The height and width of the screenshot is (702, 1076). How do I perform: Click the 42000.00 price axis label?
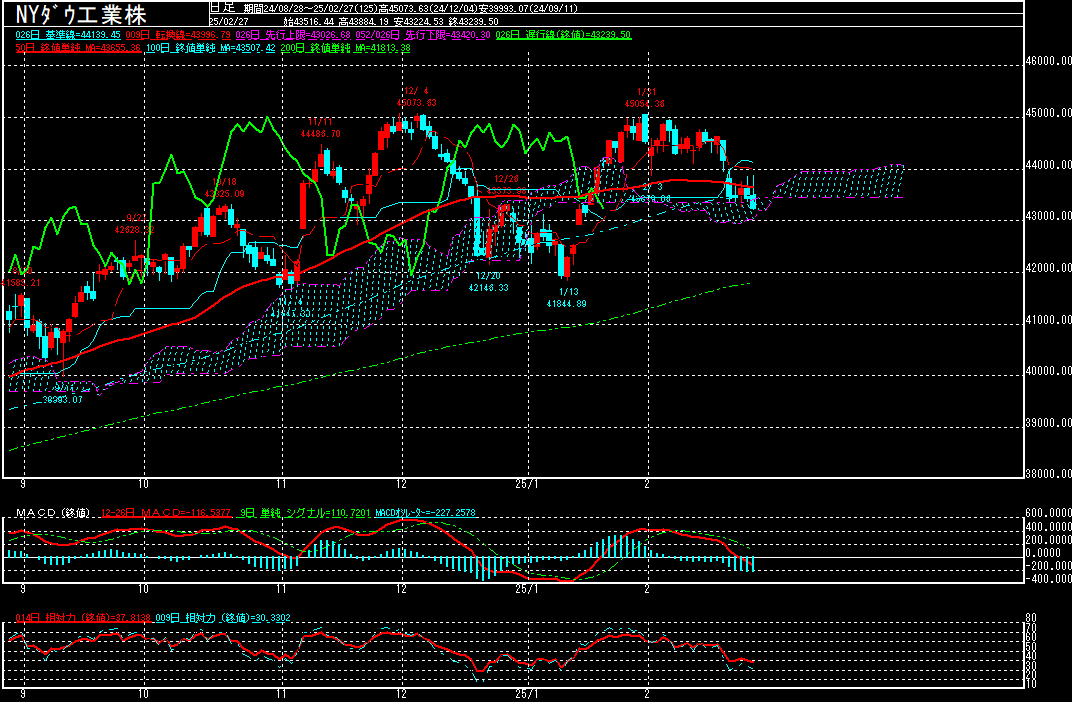(1049, 268)
